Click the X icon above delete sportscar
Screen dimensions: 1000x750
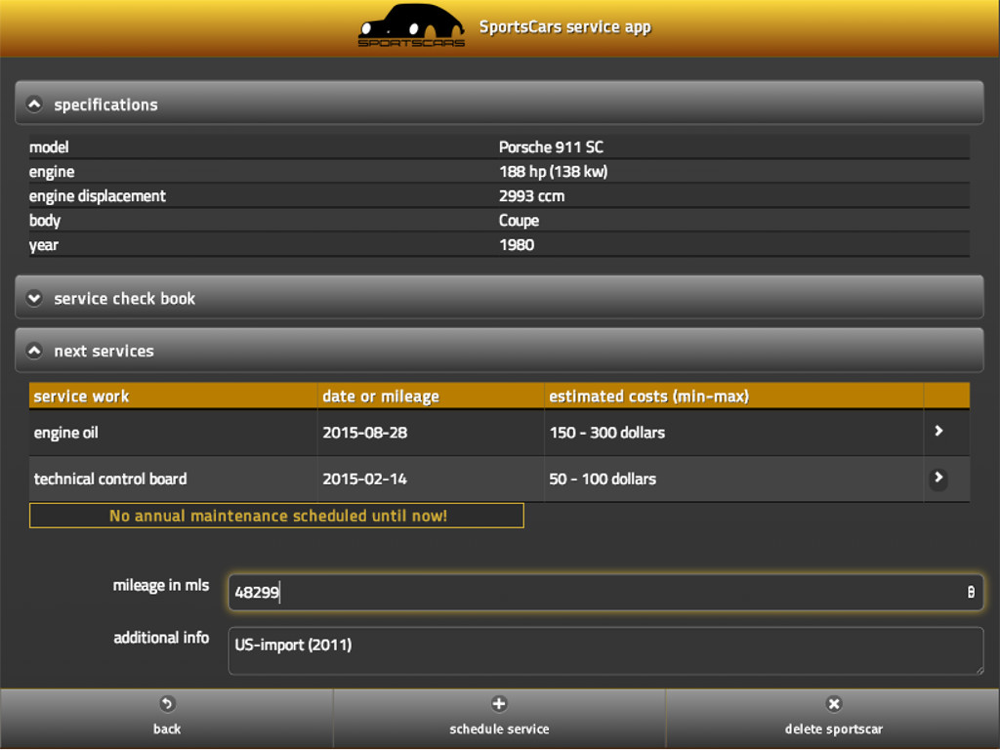pyautogui.click(x=834, y=704)
